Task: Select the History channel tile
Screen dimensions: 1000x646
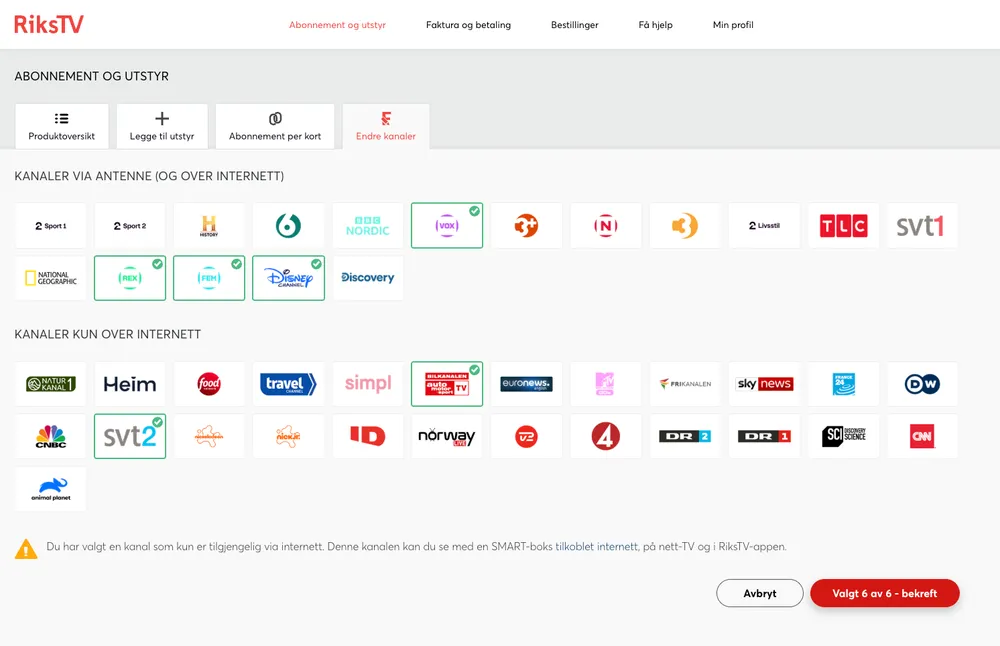Action: [209, 226]
